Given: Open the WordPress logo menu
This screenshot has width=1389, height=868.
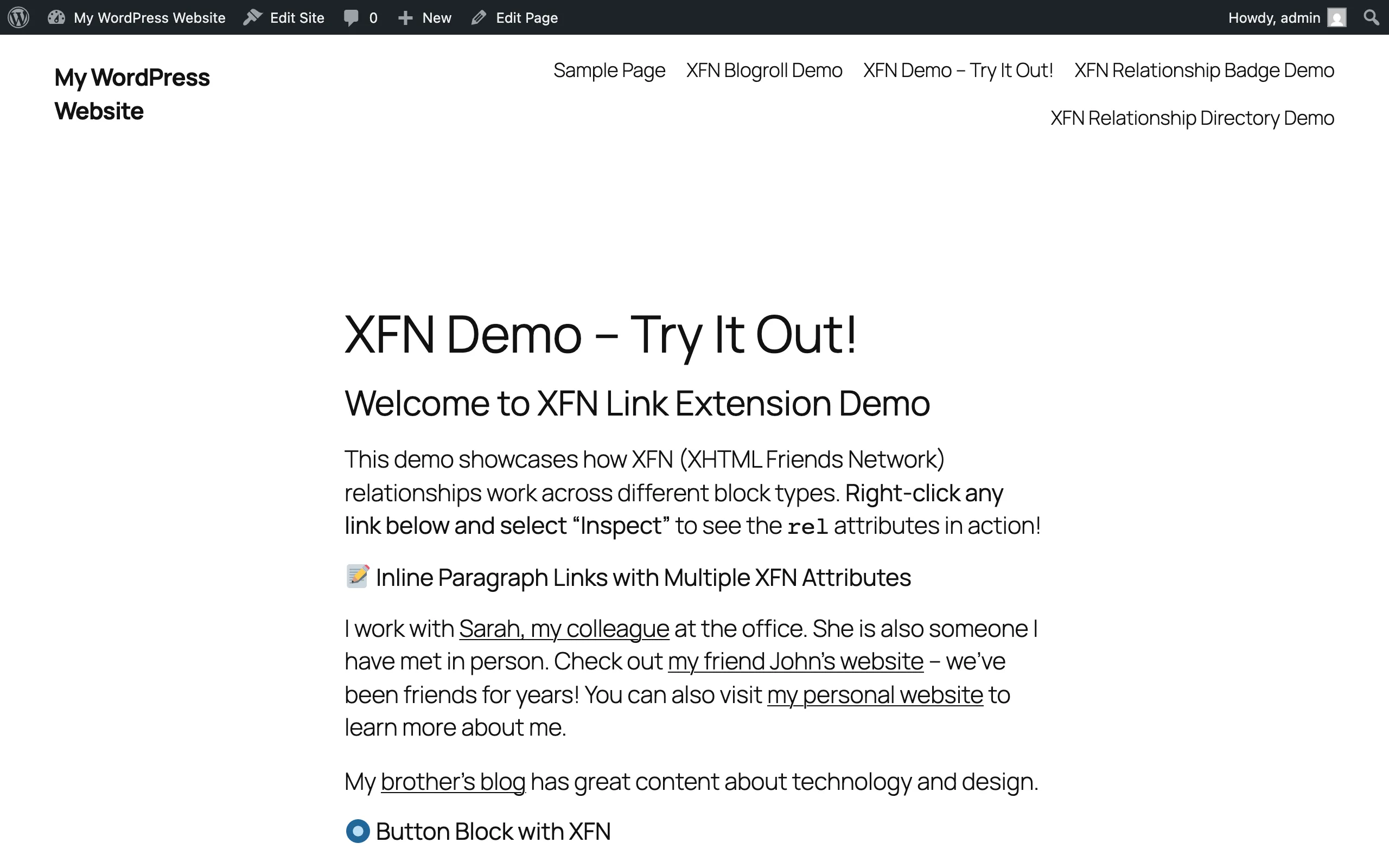Looking at the screenshot, I should (18, 17).
